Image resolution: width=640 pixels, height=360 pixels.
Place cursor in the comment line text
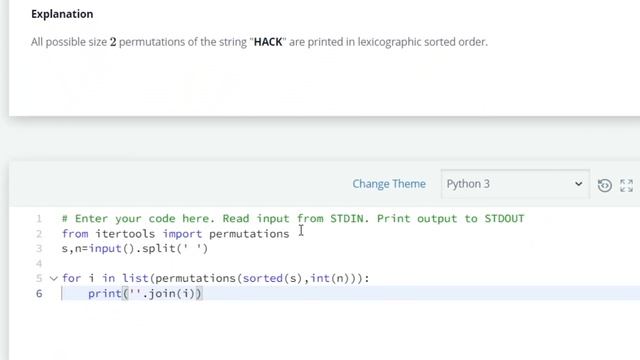293,219
